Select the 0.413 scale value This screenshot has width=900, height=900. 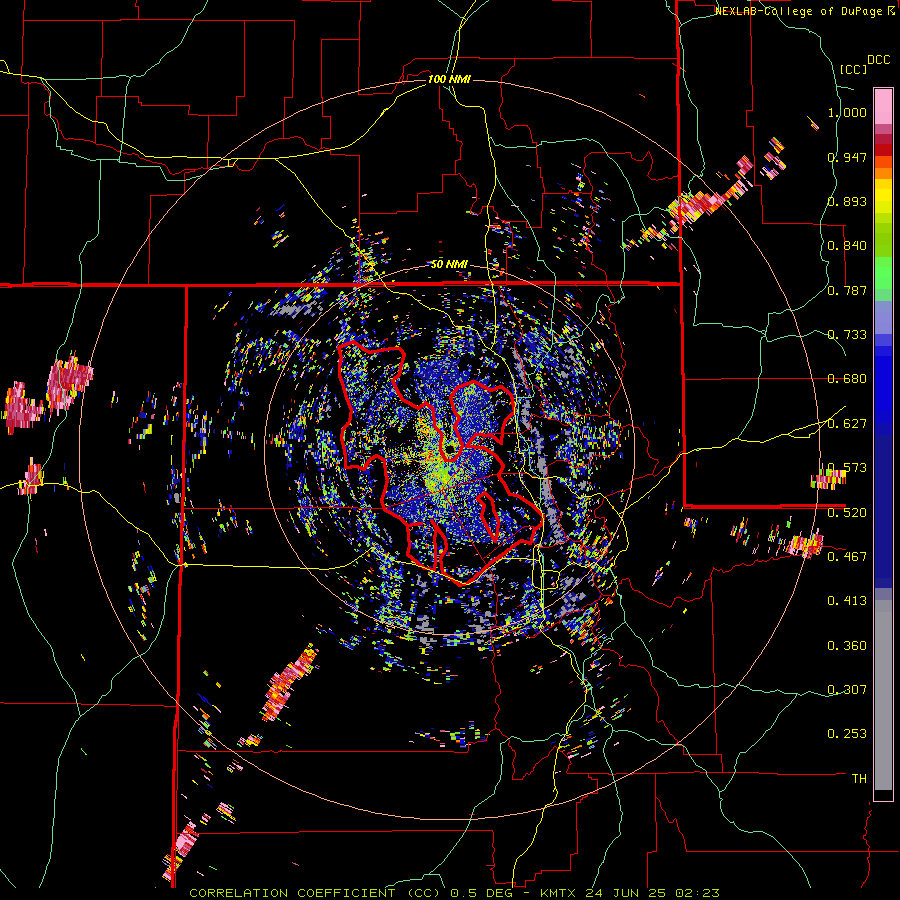tap(847, 601)
